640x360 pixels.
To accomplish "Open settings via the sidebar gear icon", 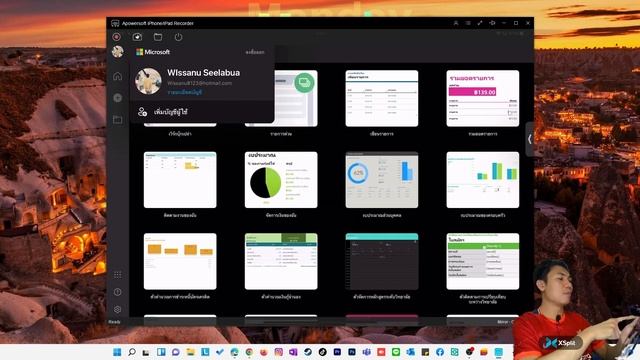I will (x=118, y=309).
